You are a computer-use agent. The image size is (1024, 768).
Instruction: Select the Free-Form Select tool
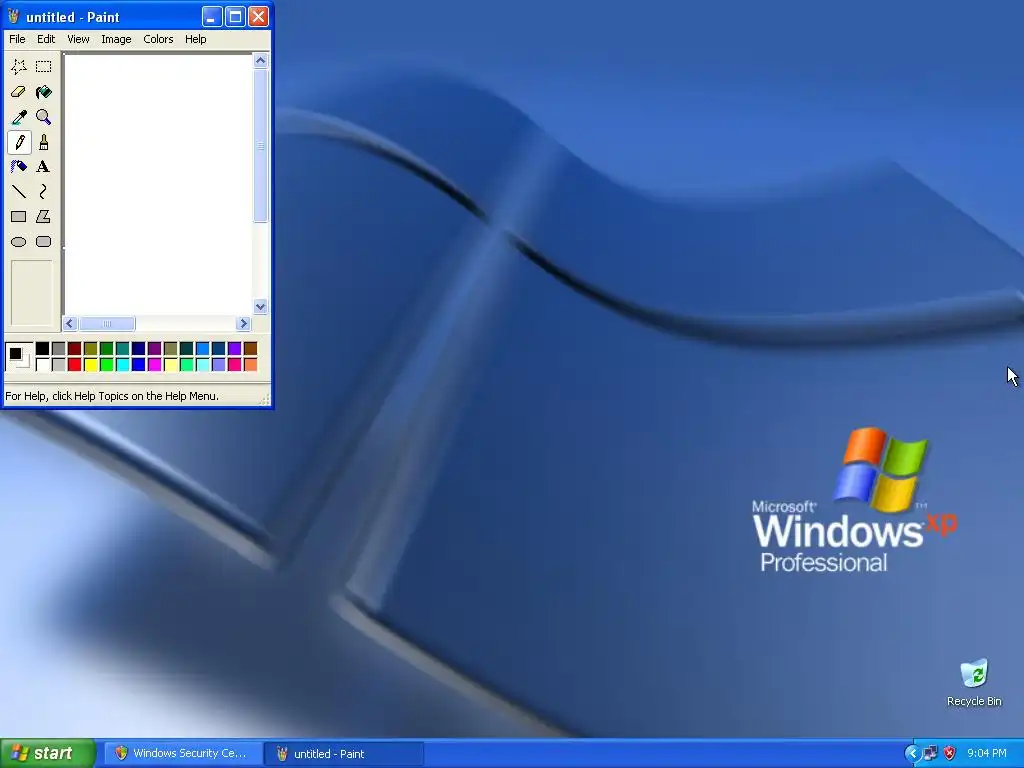19,67
